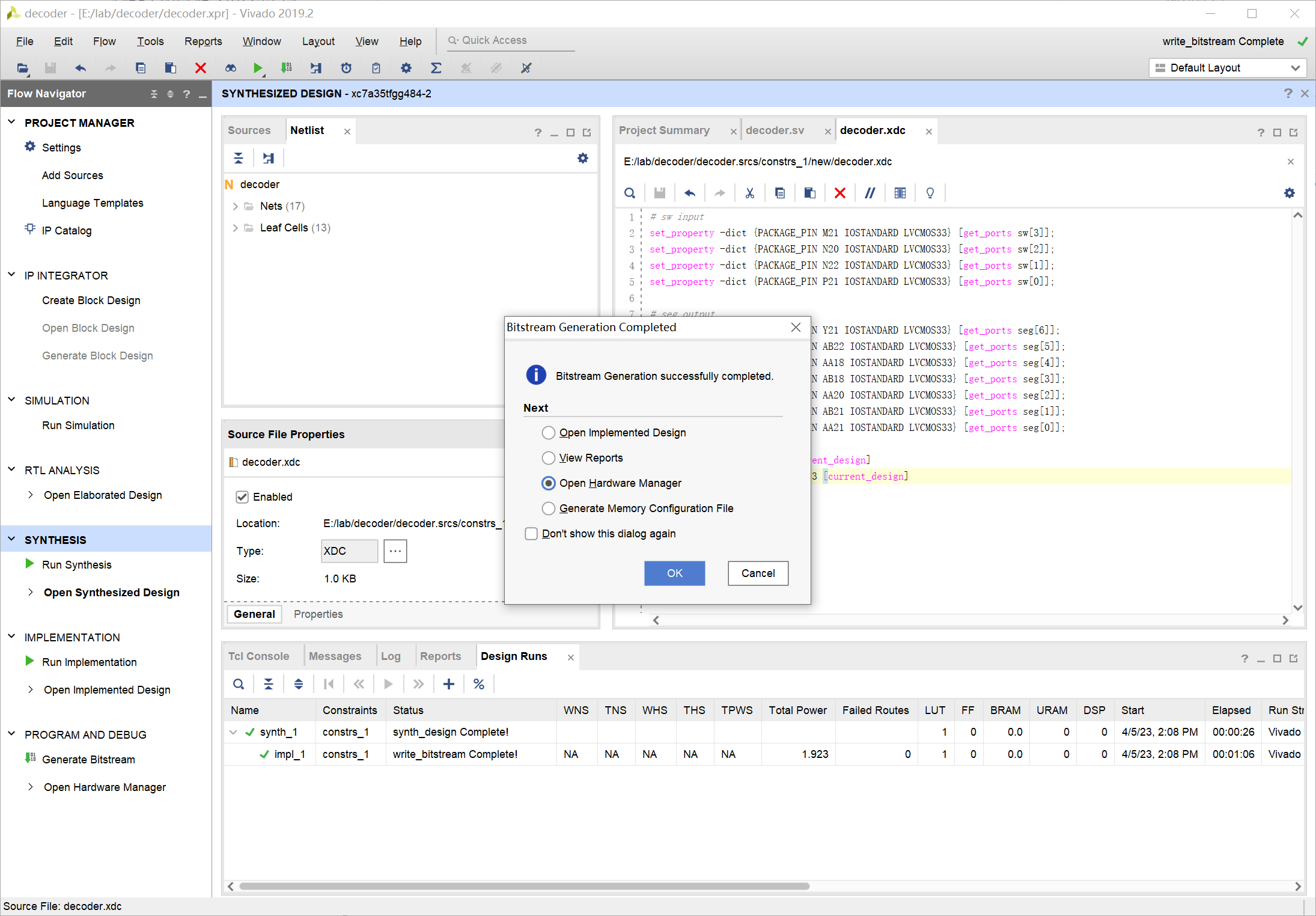Screen dimensions: 1316x916
Task: Toggle line comments in XDC editor
Action: tap(870, 193)
